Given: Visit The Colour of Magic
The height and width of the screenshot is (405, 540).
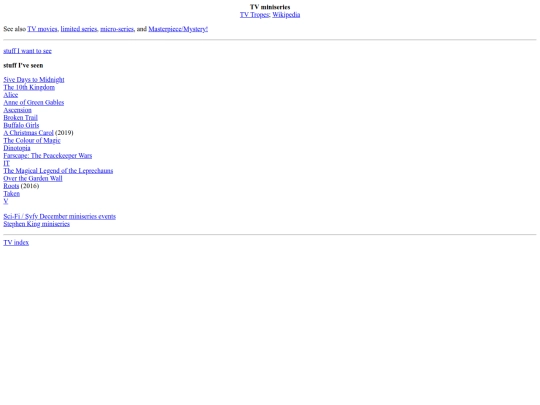Looking at the screenshot, I should [x=32, y=141].
